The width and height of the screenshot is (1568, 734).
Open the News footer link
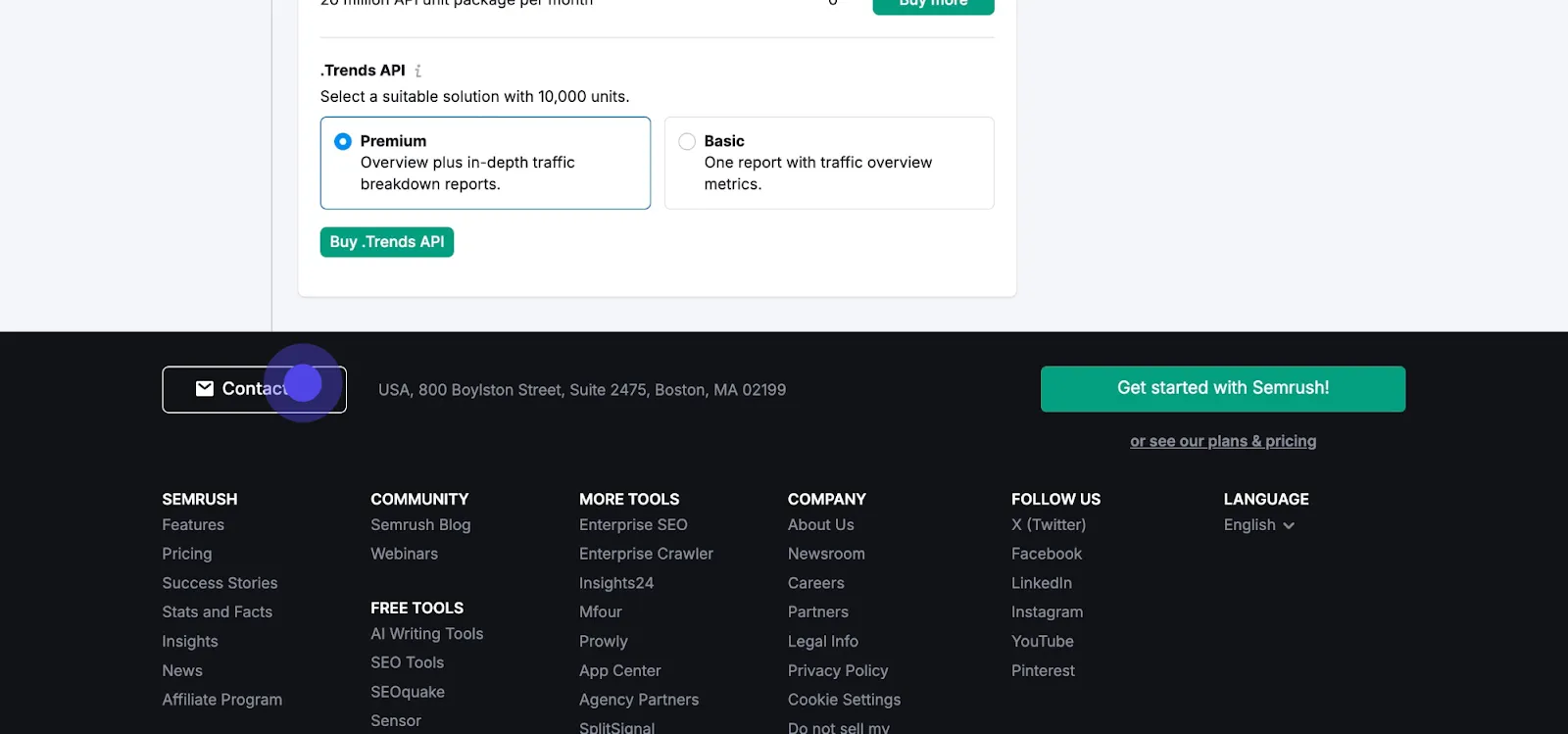point(182,670)
